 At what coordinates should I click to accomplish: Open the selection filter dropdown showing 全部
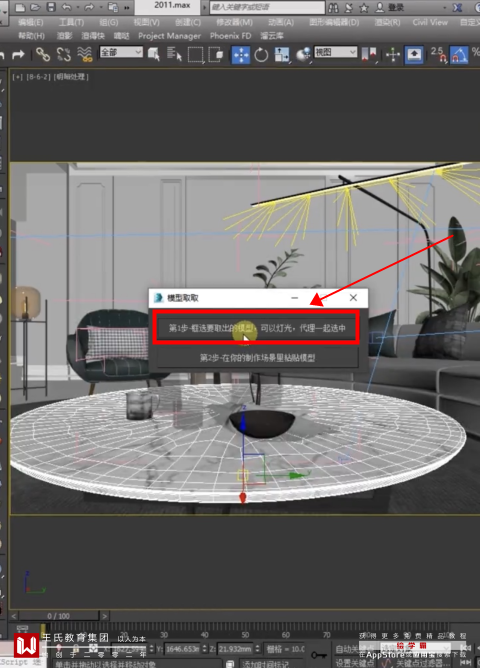[x=121, y=52]
